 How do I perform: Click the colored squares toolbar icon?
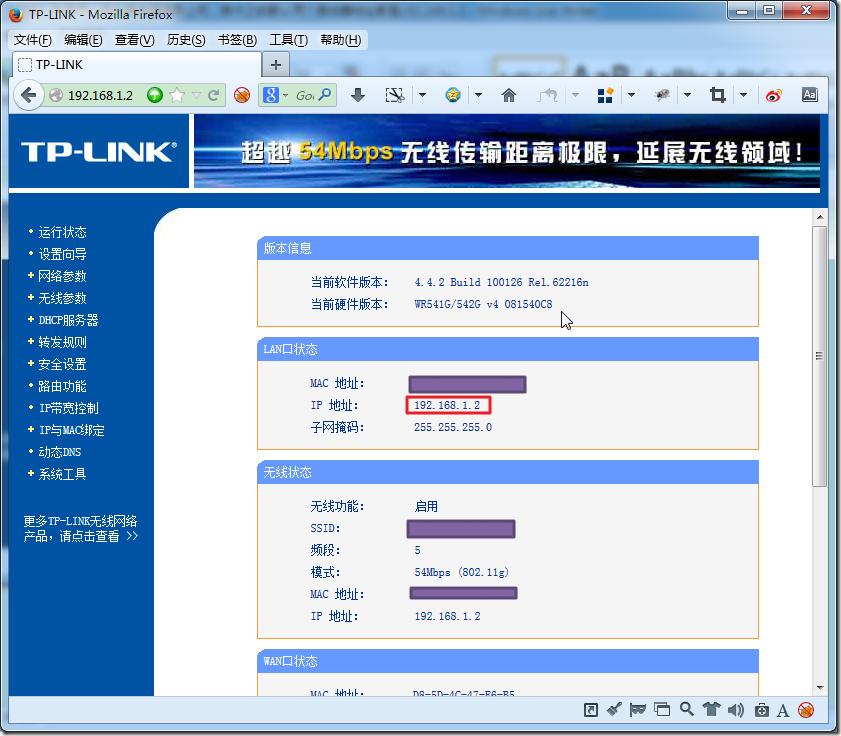coord(605,95)
